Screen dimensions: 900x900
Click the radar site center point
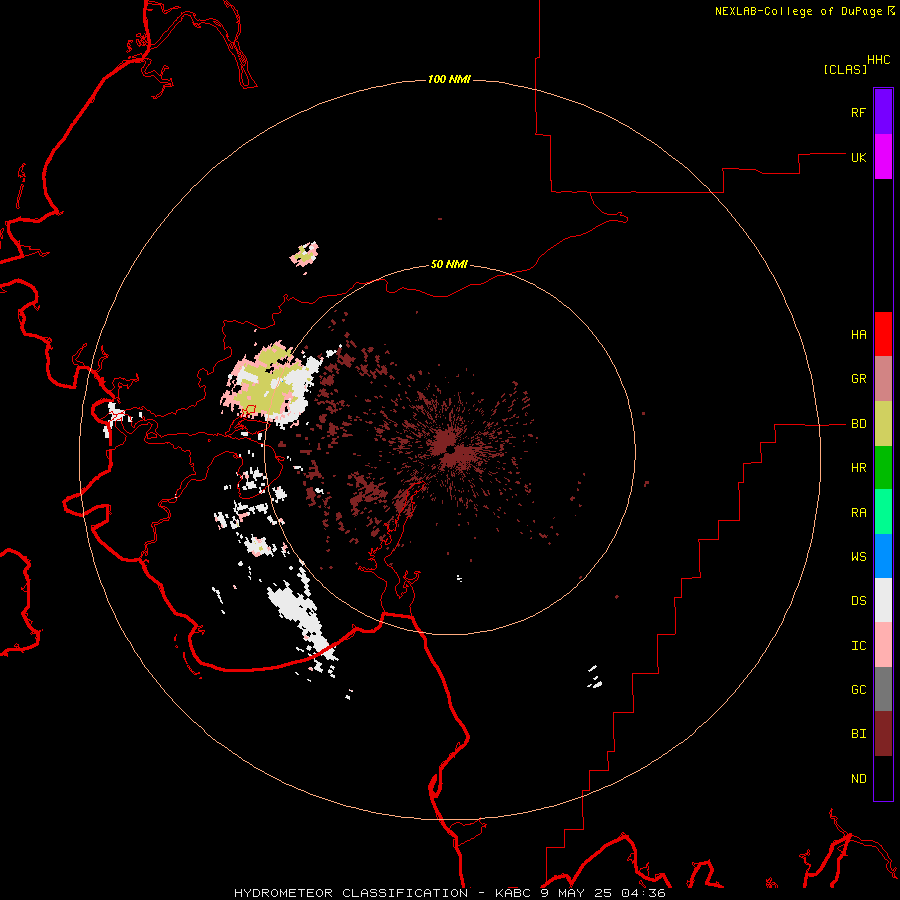pyautogui.click(x=451, y=450)
